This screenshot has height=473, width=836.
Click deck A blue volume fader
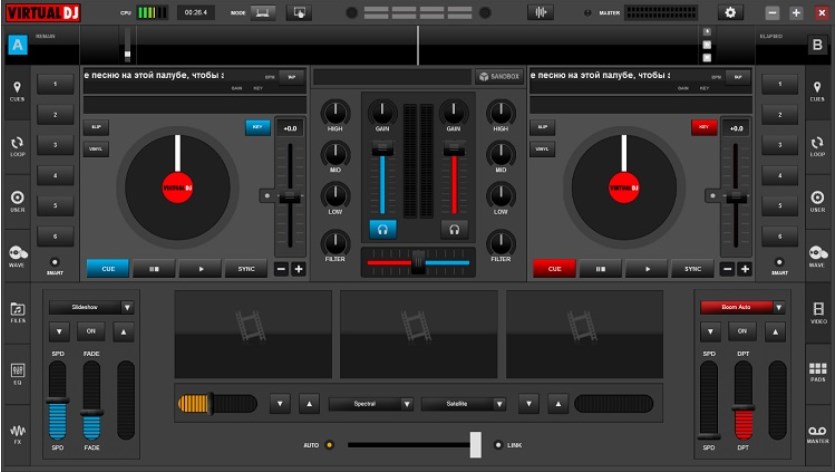[382, 149]
